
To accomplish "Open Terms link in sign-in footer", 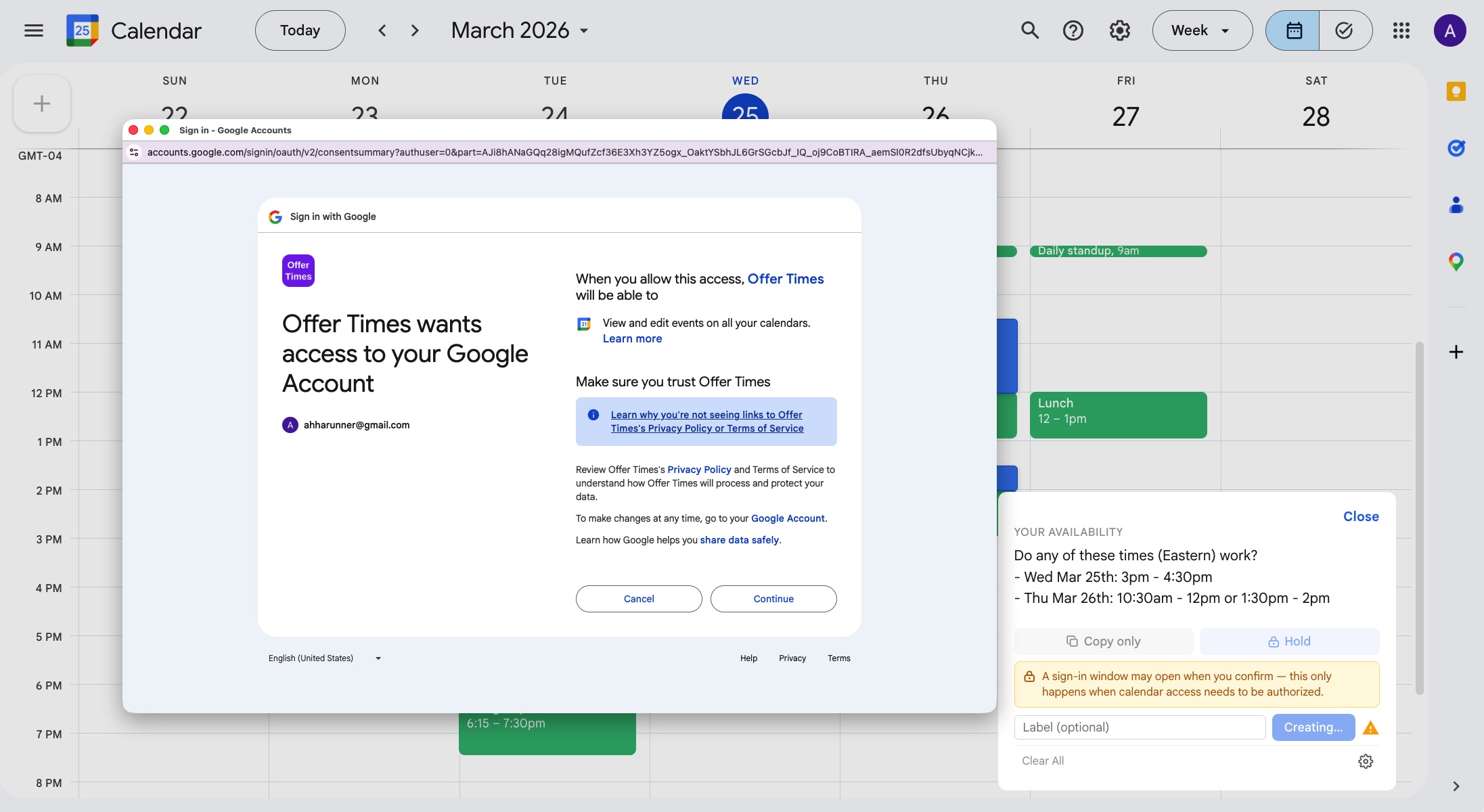I will pos(839,658).
